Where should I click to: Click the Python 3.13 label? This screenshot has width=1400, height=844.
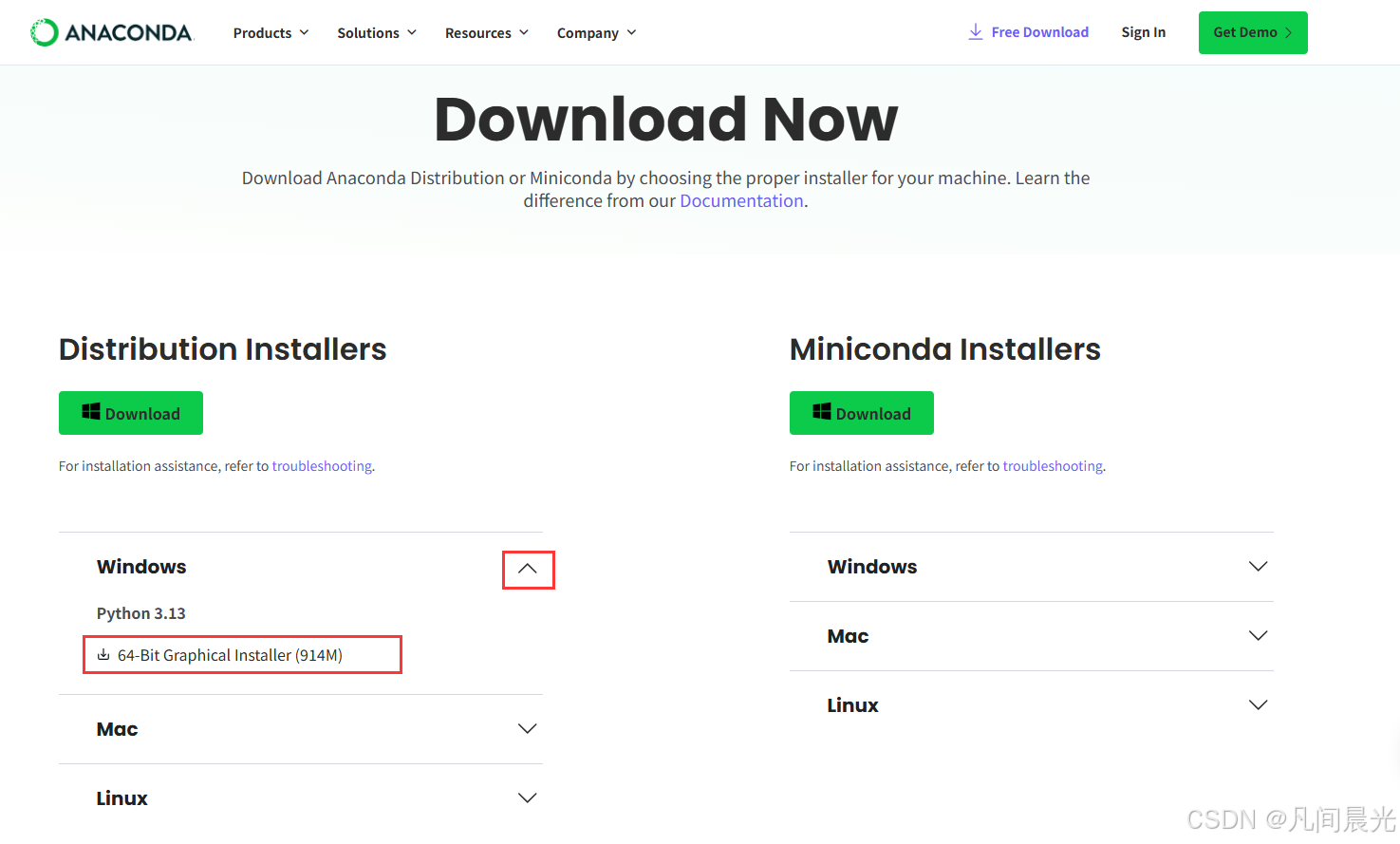coord(141,613)
